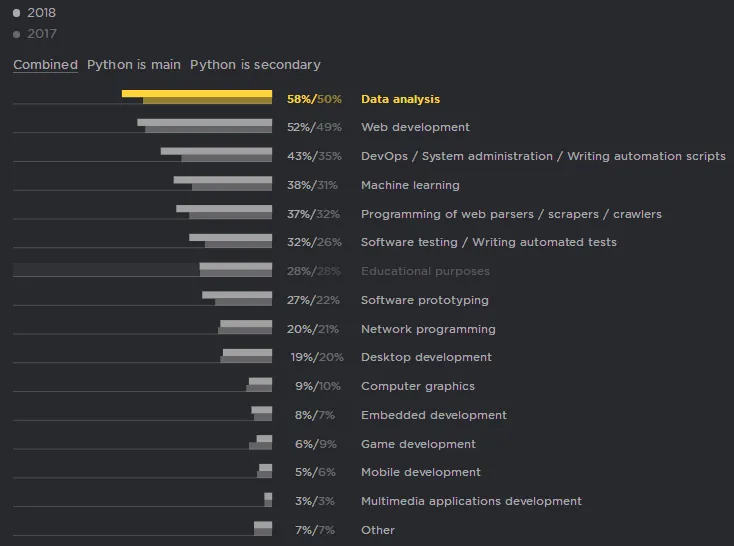Switch to the Combined tab
The image size is (734, 546).
pyautogui.click(x=45, y=65)
